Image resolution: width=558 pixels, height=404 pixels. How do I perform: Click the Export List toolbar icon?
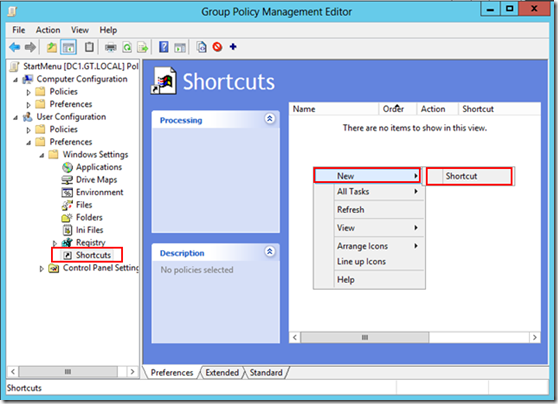click(x=143, y=47)
